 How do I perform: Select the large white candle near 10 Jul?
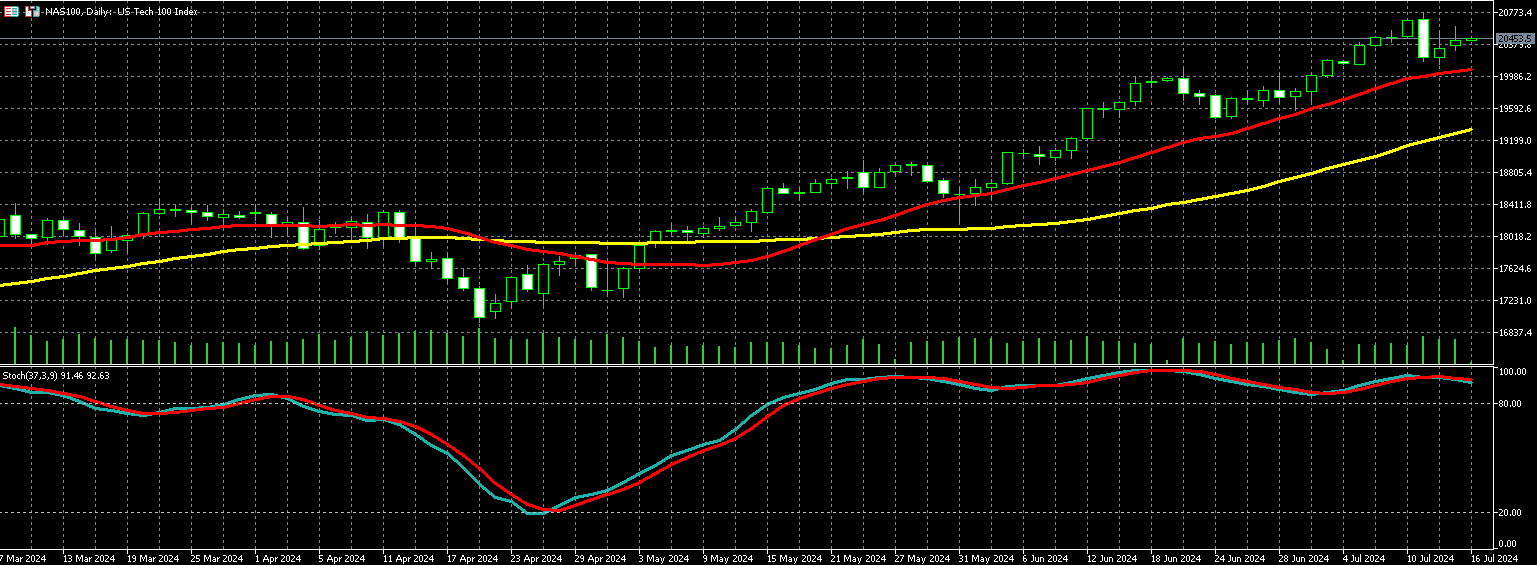1423,38
